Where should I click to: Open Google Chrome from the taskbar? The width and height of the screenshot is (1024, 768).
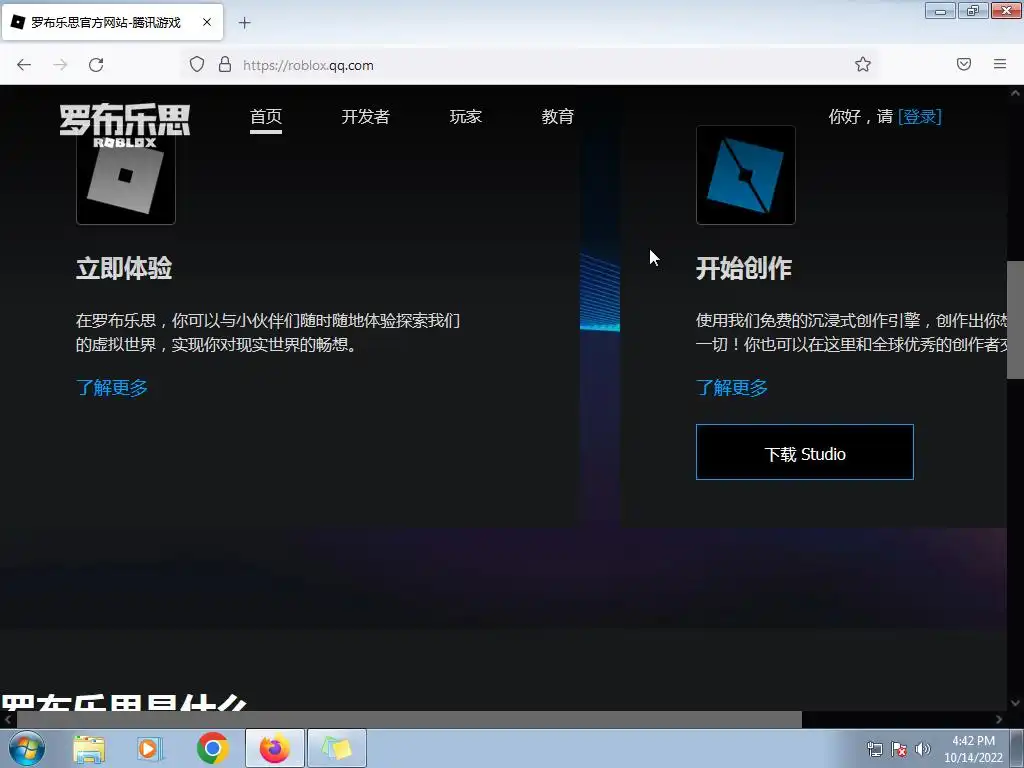point(212,748)
